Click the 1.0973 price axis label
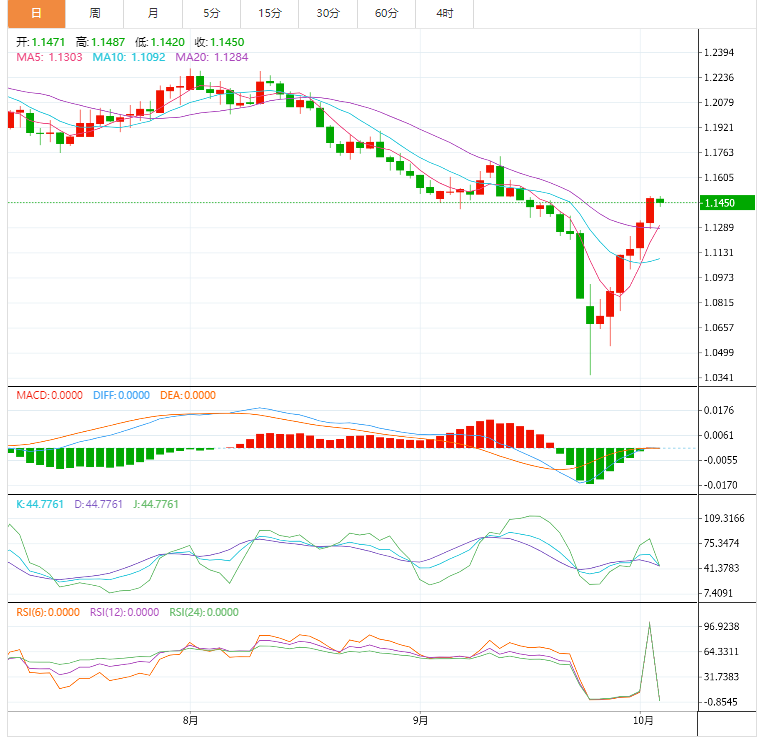 719,278
